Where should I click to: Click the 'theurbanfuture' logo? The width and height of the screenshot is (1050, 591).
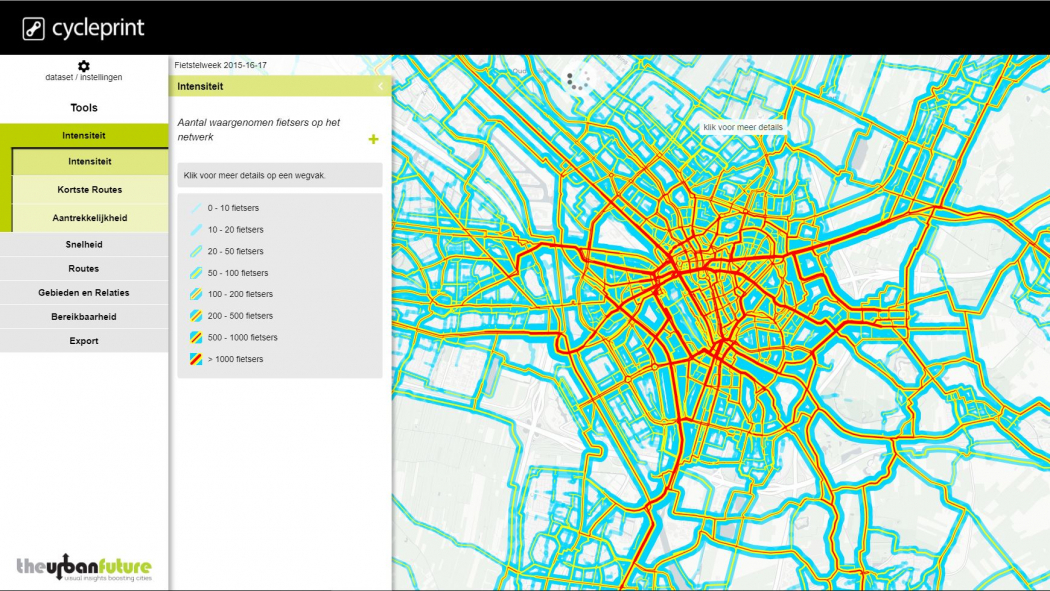click(x=84, y=568)
